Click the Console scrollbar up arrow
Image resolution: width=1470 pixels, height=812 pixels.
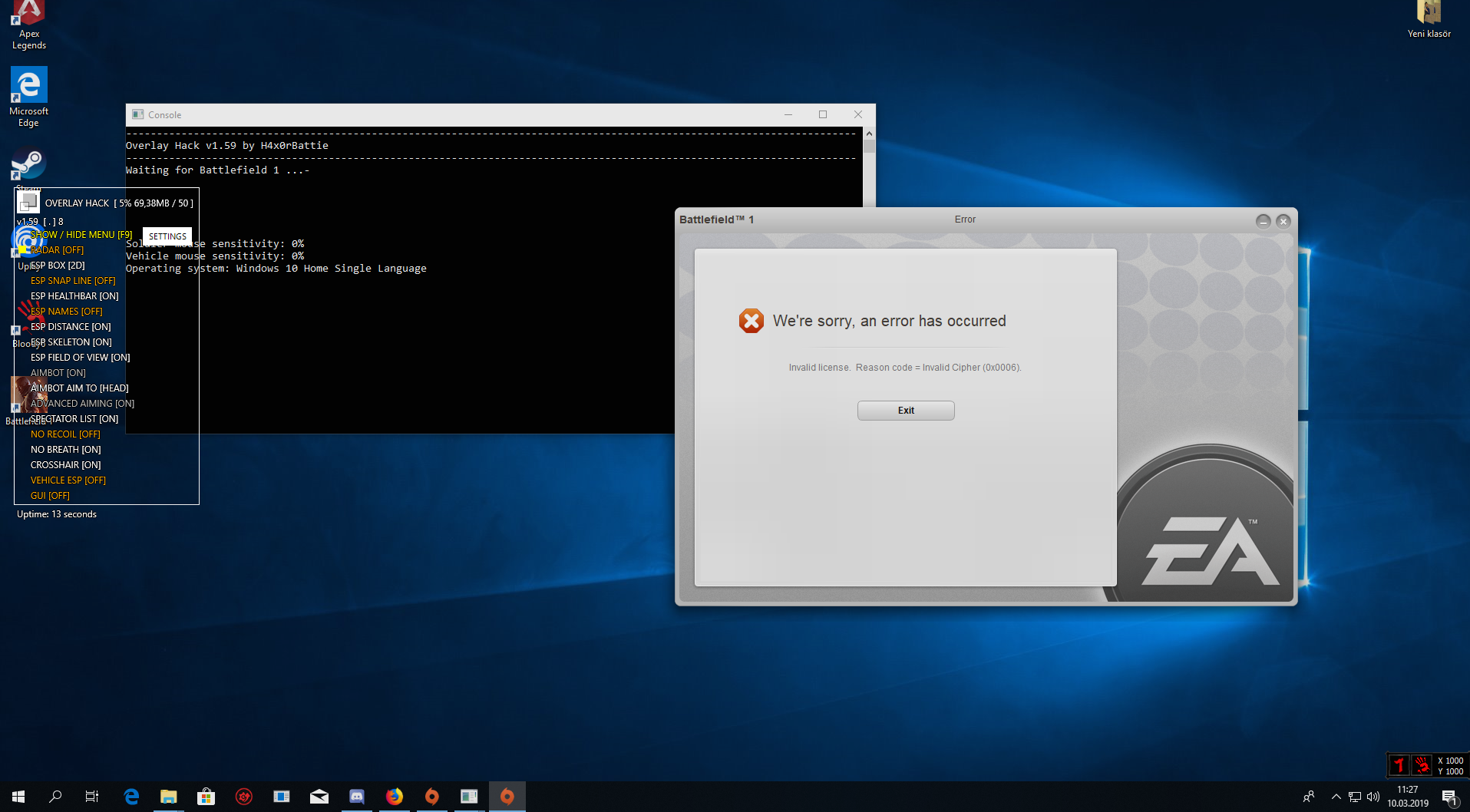point(869,133)
